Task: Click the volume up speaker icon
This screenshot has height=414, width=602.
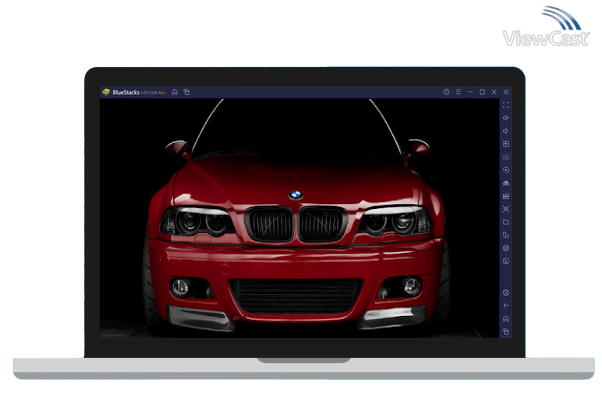Action: coord(506,118)
